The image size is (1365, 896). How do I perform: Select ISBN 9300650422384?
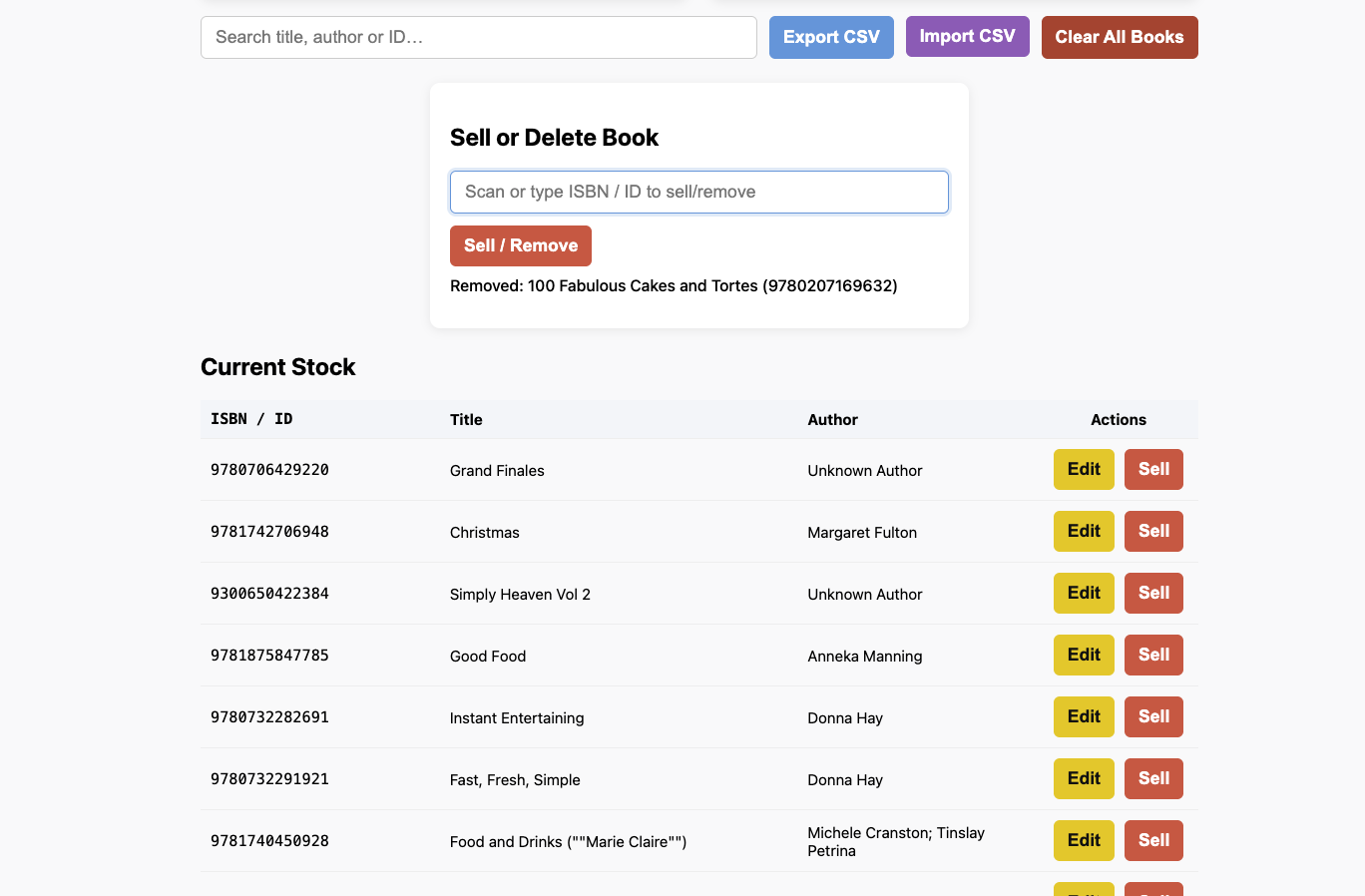click(269, 594)
